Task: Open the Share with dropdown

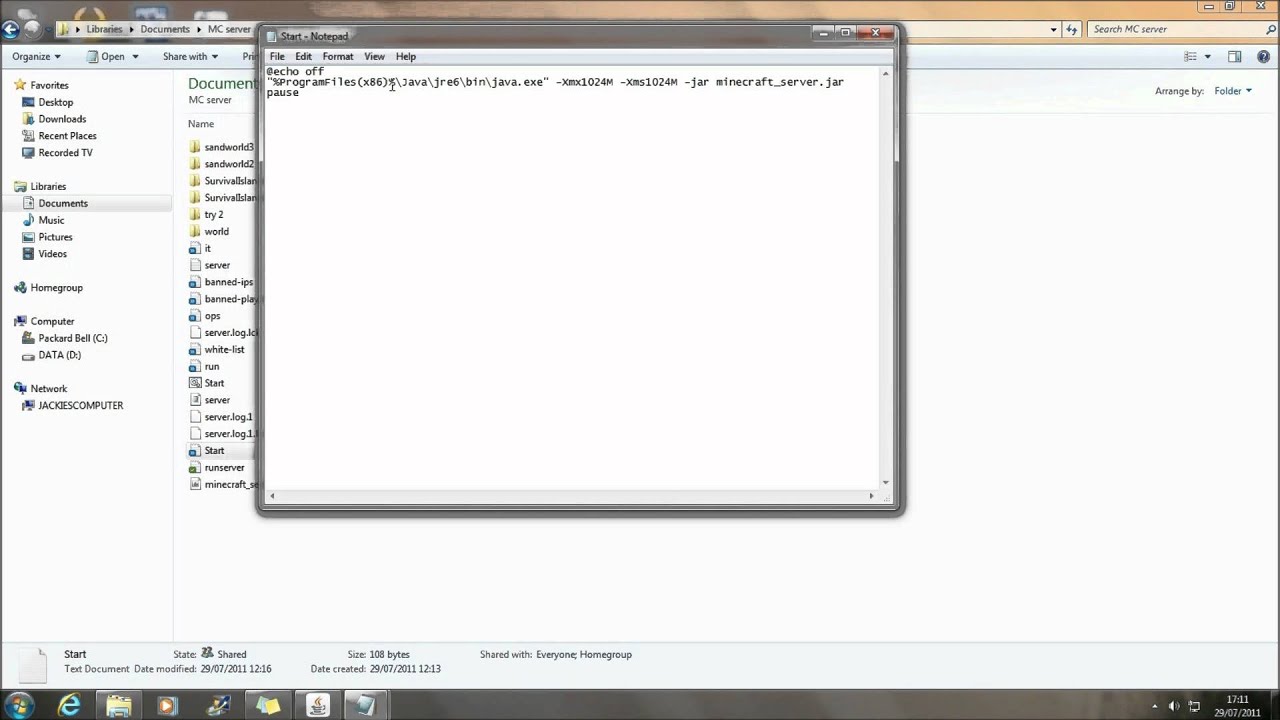Action: [190, 57]
